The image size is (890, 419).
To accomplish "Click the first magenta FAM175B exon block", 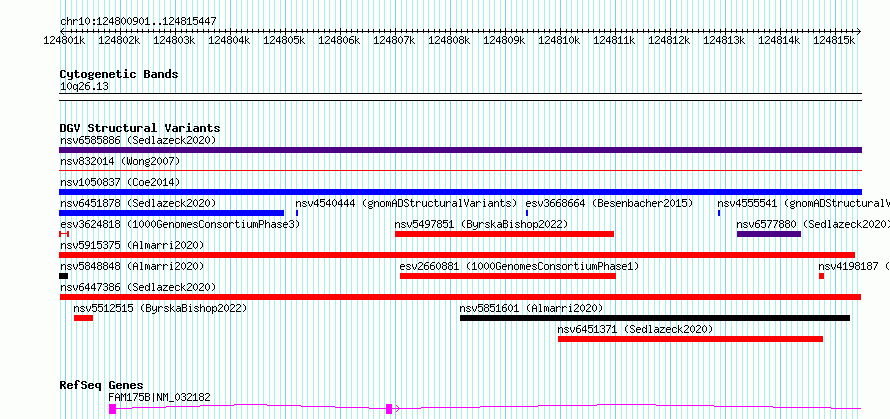I will (112, 409).
